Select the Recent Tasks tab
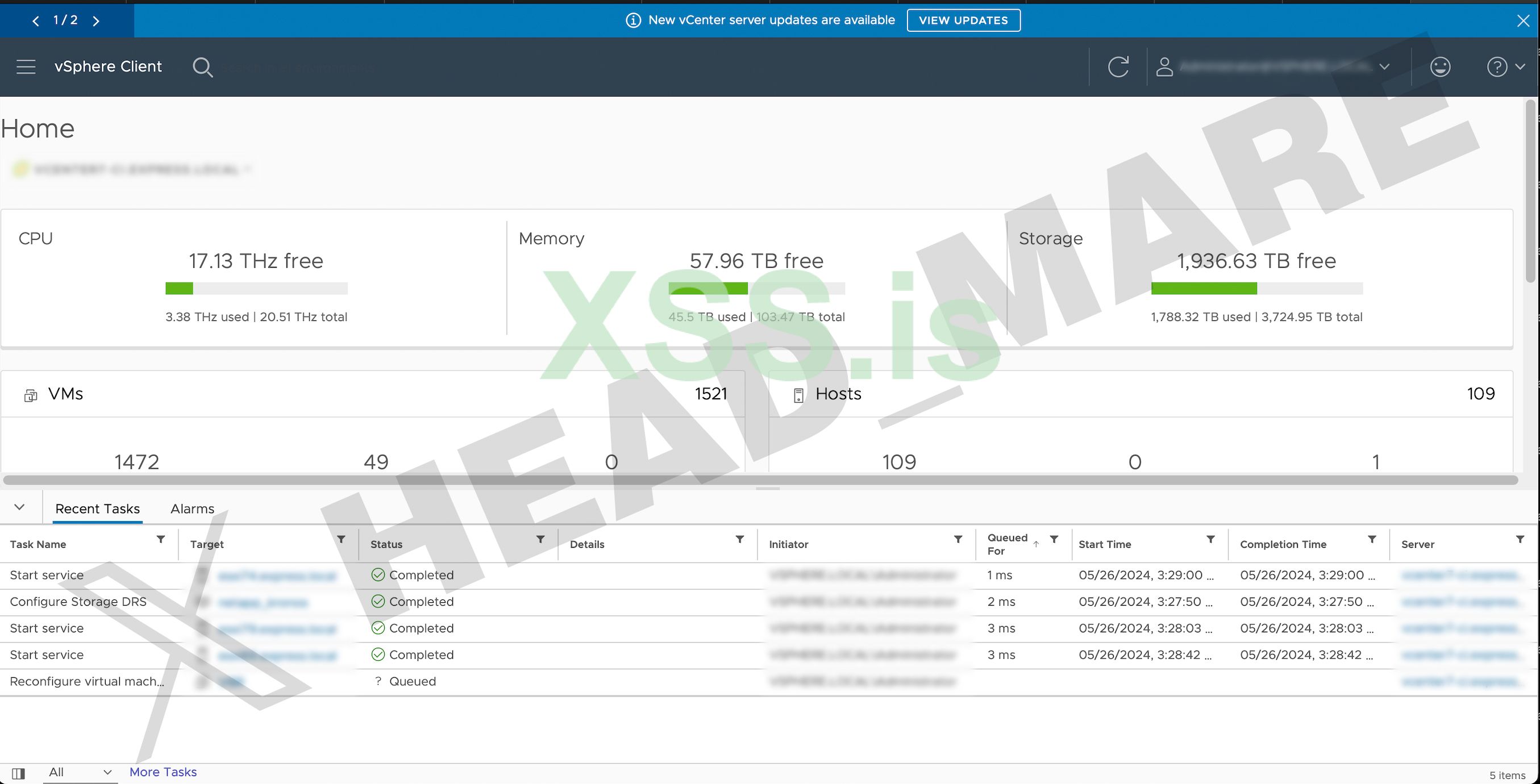 (97, 508)
